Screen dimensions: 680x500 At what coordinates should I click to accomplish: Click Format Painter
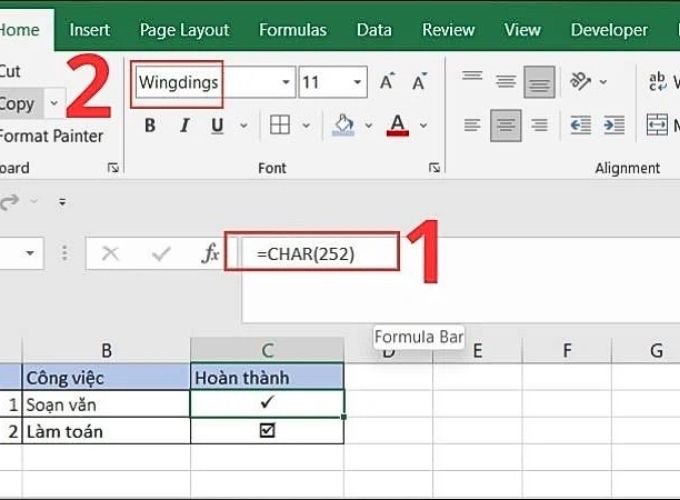click(x=51, y=136)
